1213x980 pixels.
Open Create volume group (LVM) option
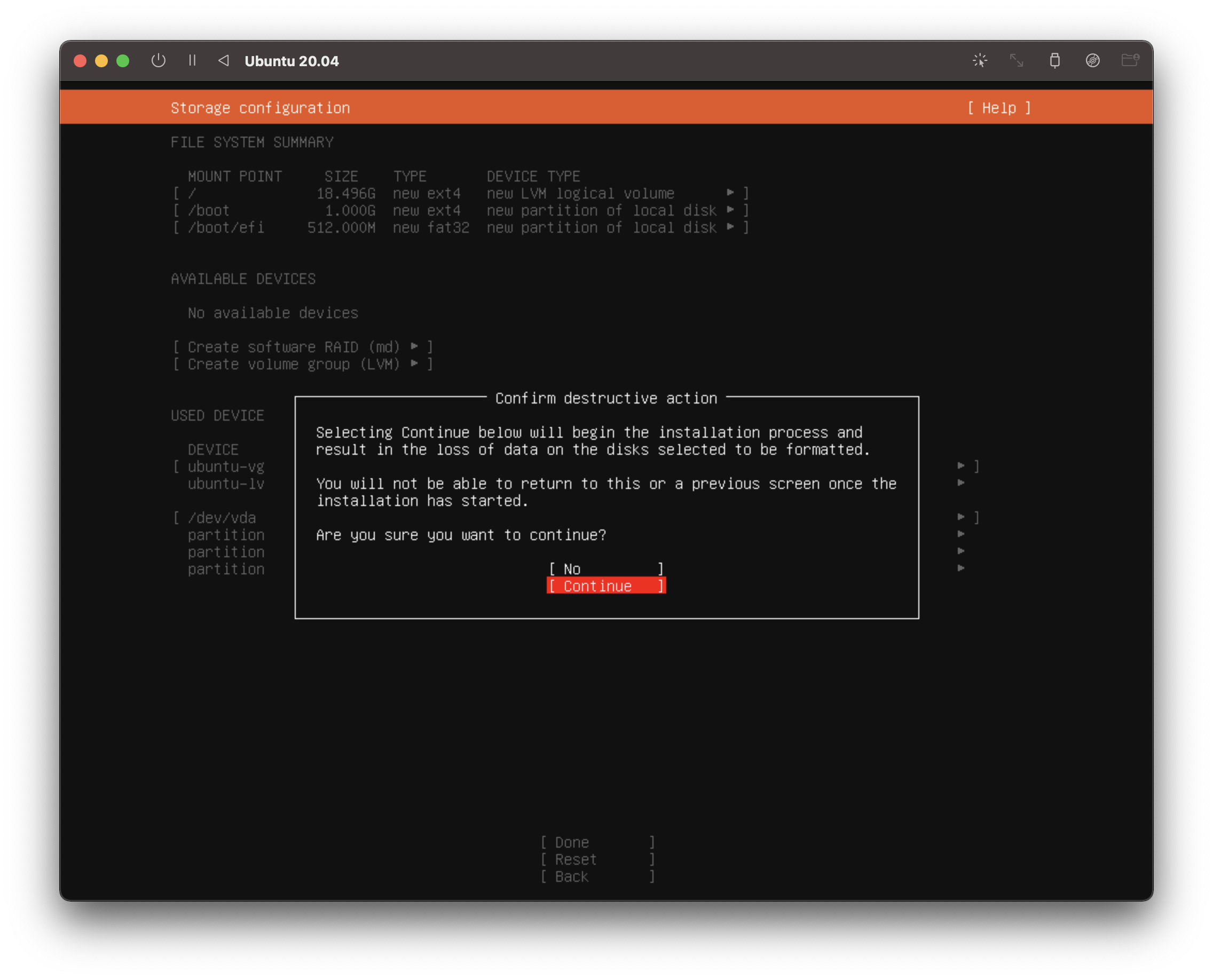pyautogui.click(x=303, y=364)
